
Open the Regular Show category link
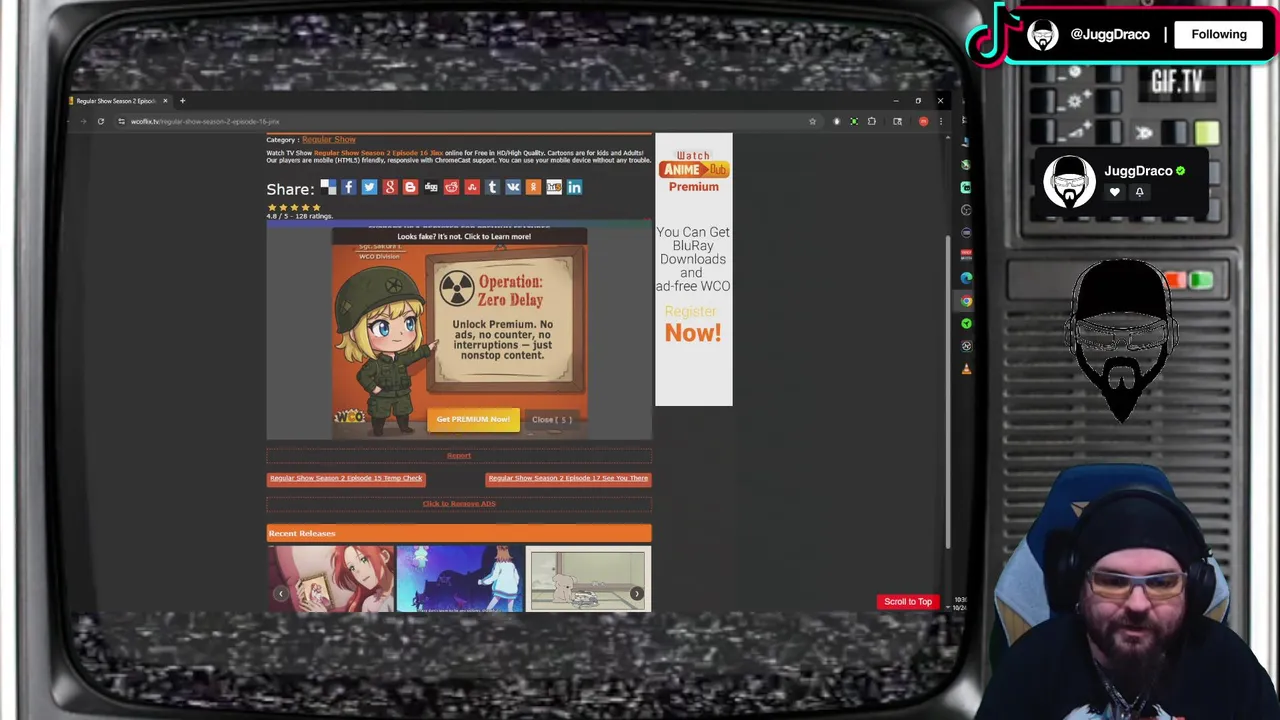coord(329,140)
